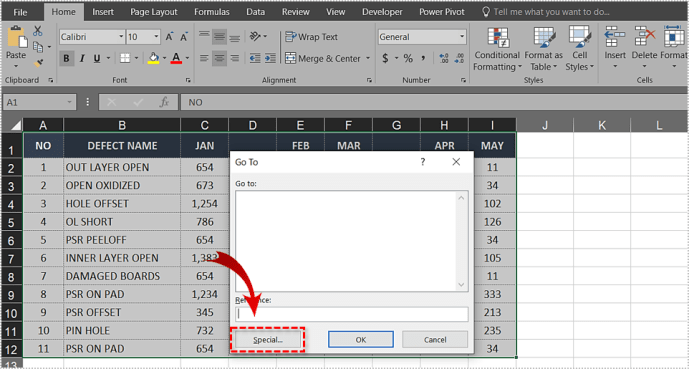Image resolution: width=689 pixels, height=369 pixels.
Task: Switch to the Insert tab
Action: pos(103,12)
